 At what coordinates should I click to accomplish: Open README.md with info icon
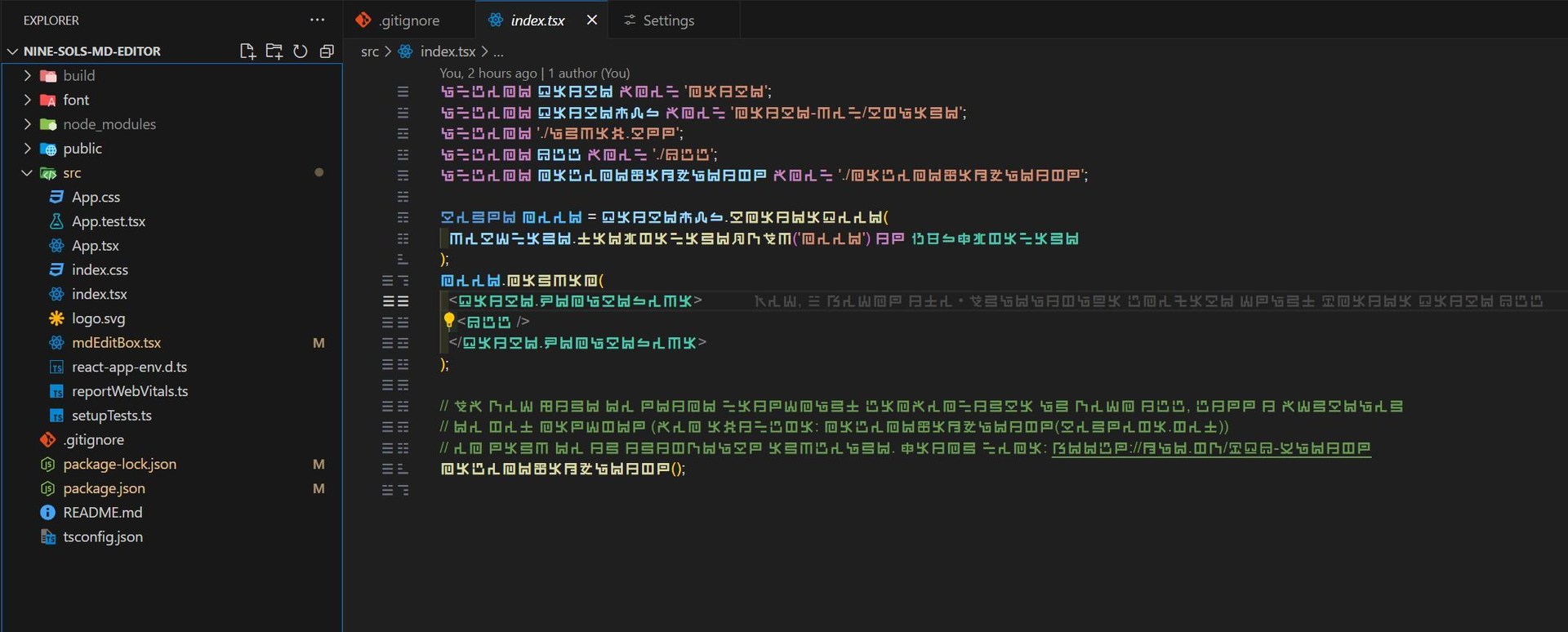(102, 513)
